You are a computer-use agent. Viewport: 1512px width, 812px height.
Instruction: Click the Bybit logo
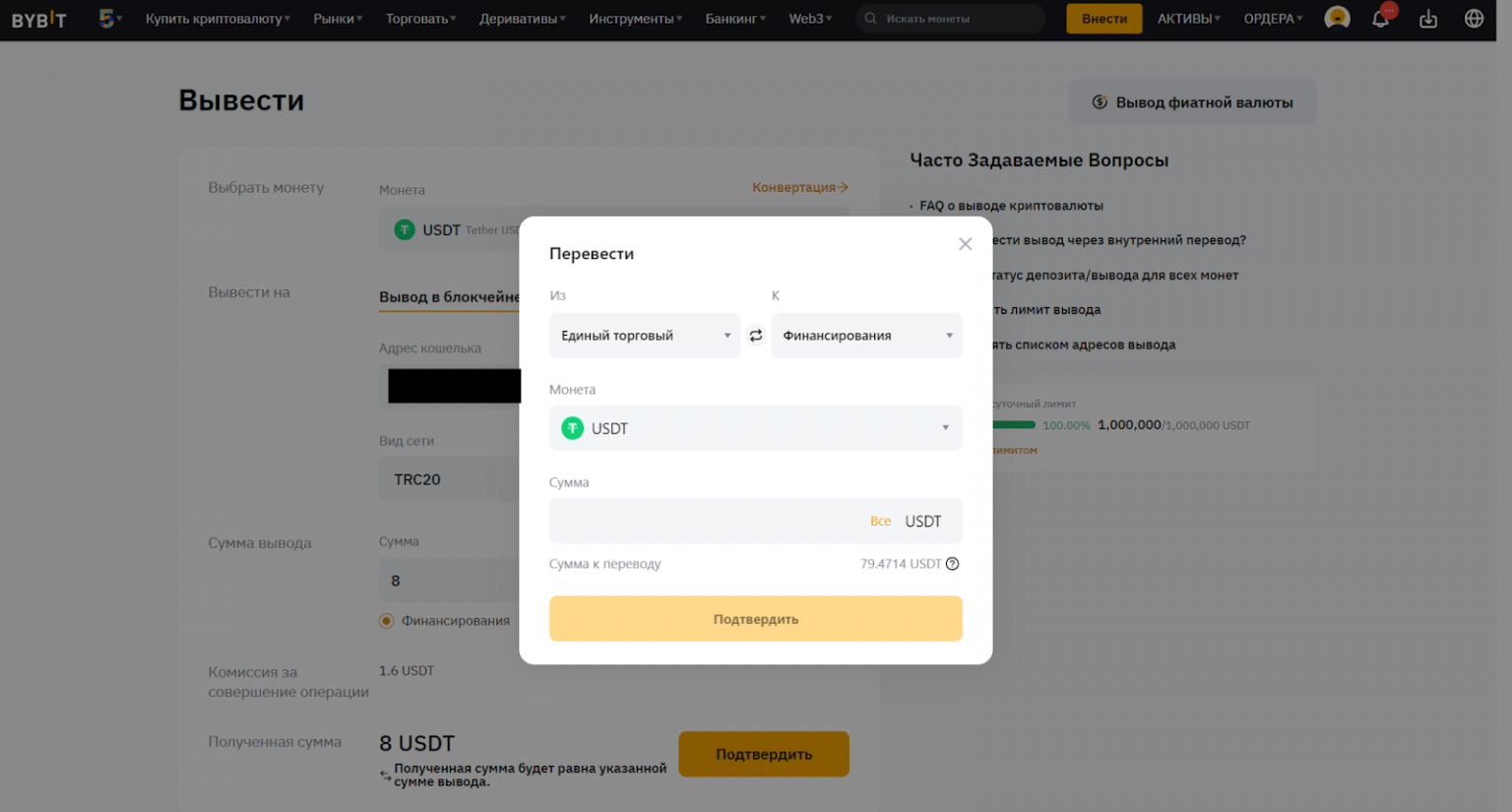point(39,18)
